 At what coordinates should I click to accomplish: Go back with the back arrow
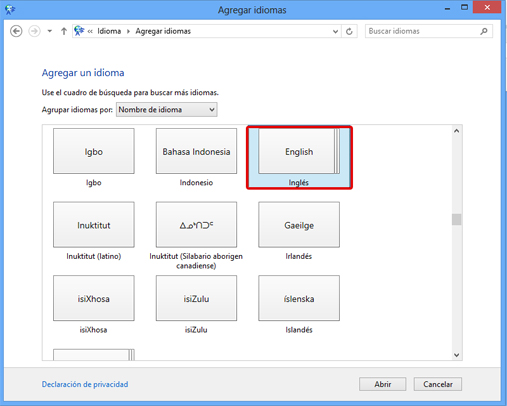click(16, 31)
